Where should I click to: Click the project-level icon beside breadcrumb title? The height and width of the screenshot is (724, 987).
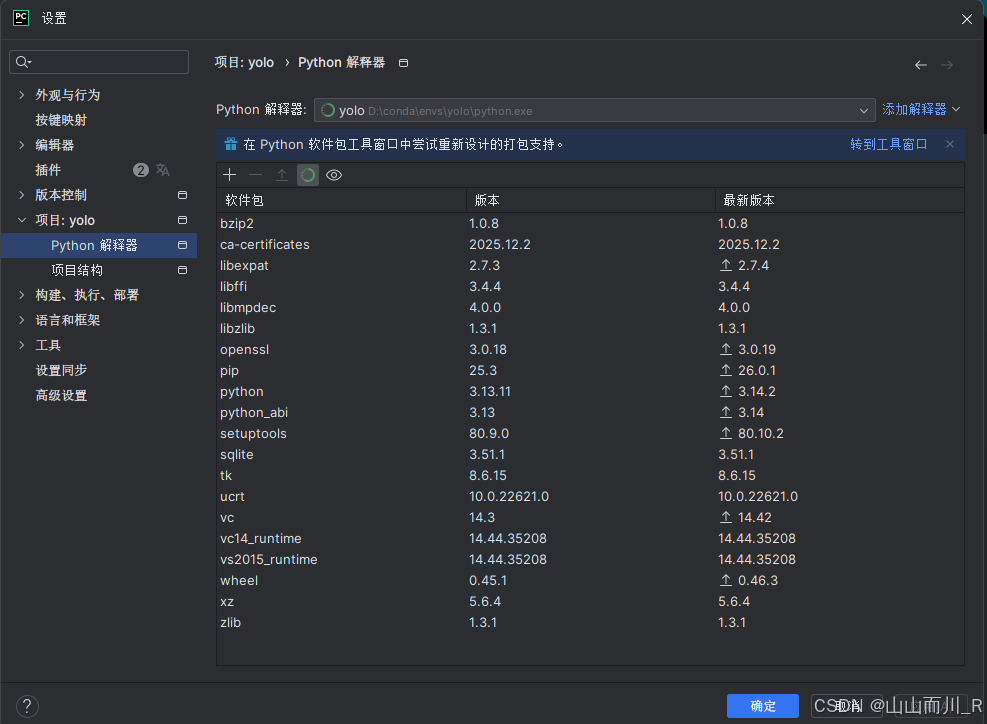pyautogui.click(x=403, y=63)
